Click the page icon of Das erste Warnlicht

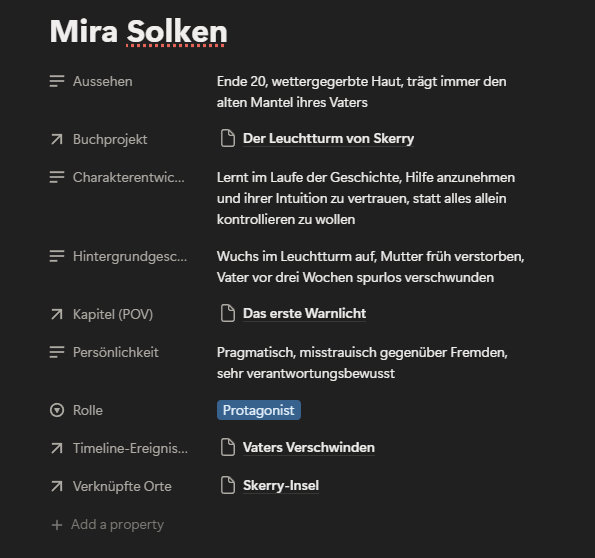228,313
